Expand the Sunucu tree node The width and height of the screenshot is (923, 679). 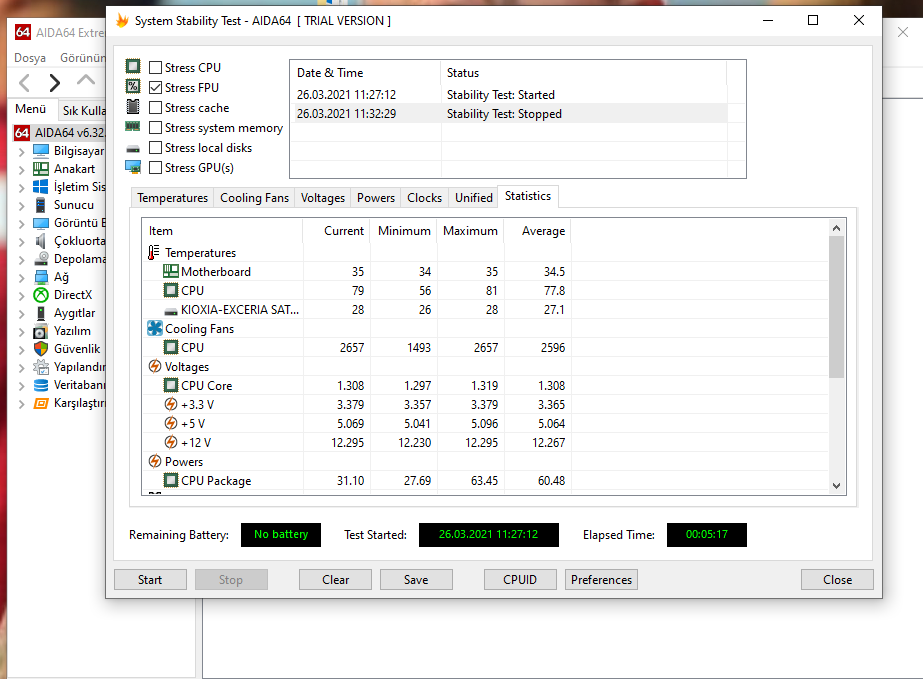coord(21,206)
